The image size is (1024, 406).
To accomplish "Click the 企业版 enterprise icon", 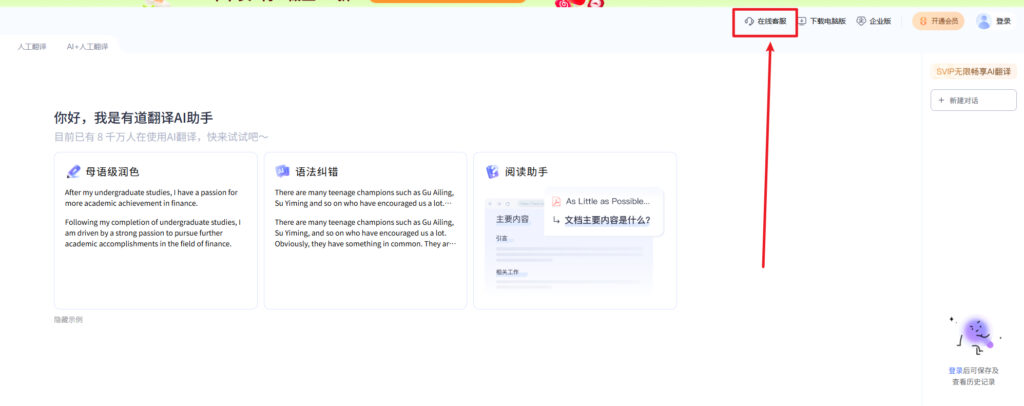I will point(861,21).
